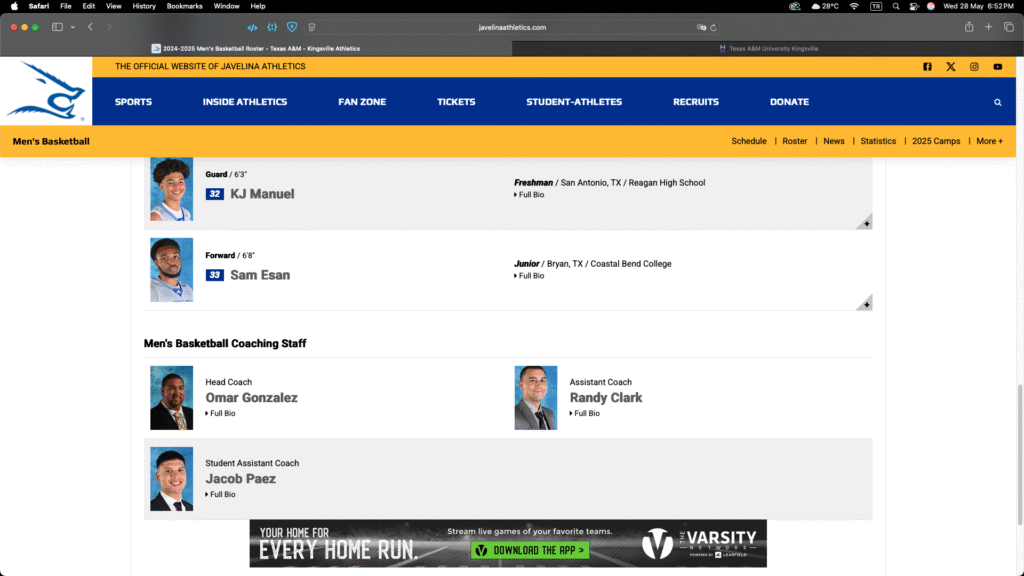Click the address bar showing javelinaathletics.com

(x=512, y=27)
